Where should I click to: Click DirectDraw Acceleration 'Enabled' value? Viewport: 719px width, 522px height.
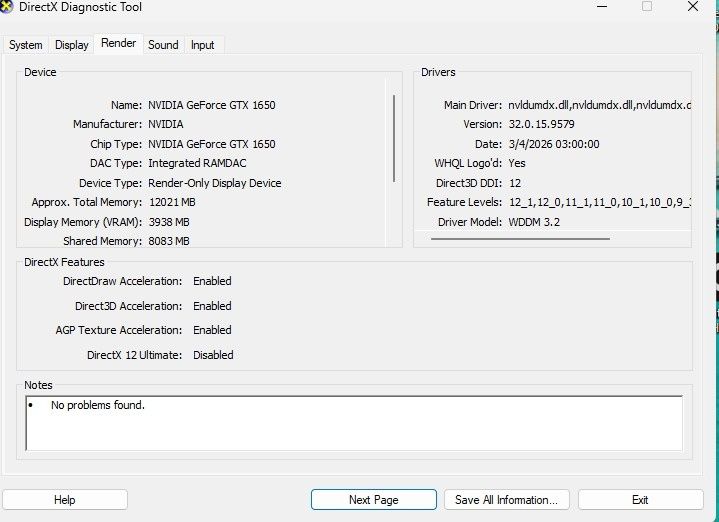pyautogui.click(x=212, y=281)
